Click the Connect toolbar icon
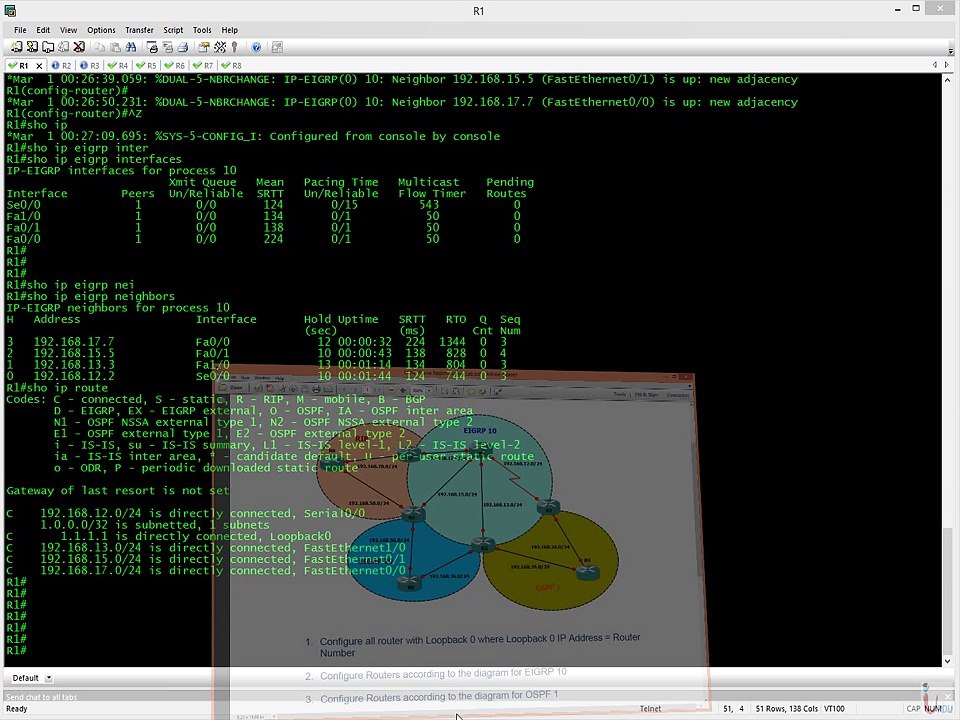The width and height of the screenshot is (960, 720). (17, 47)
